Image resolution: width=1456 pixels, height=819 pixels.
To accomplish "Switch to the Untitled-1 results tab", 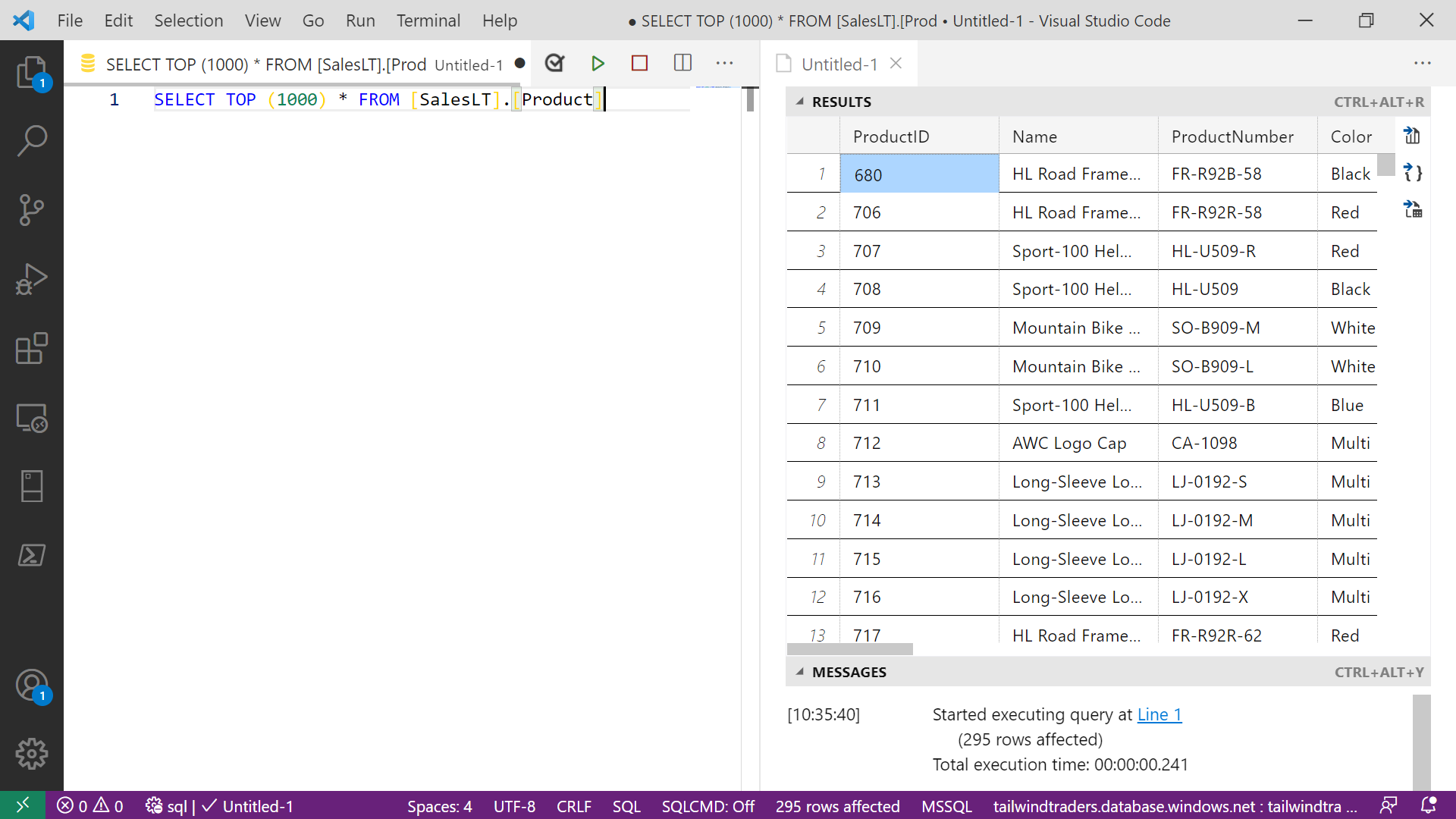I will 839,64.
